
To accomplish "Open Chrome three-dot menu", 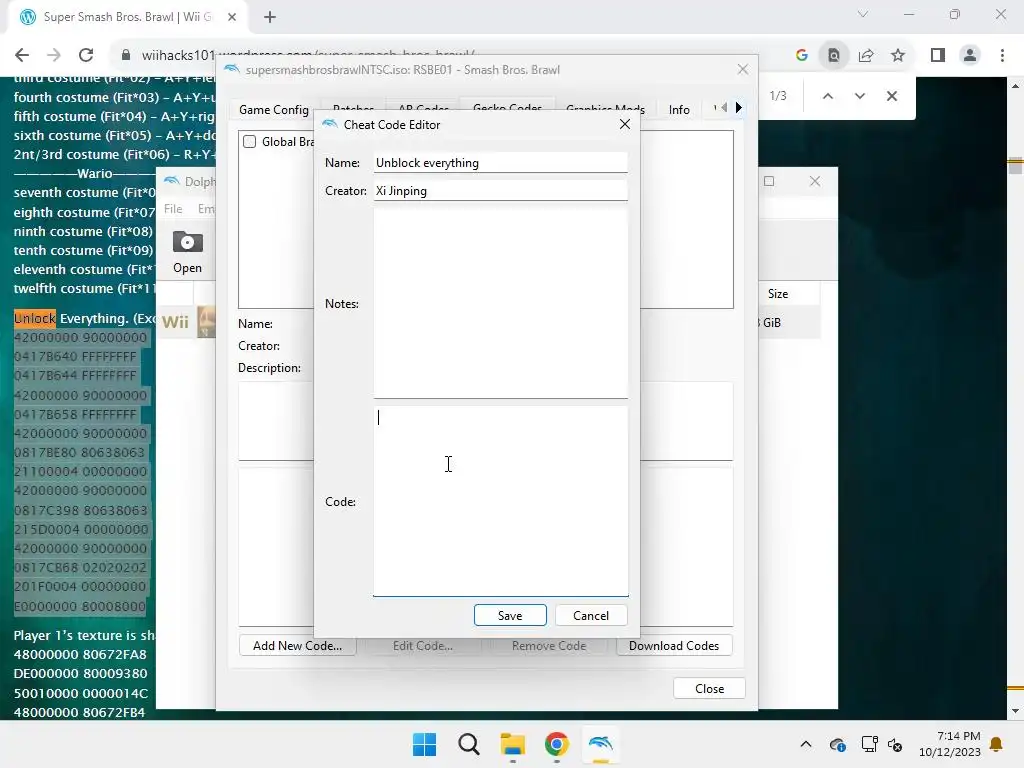I will tap(1002, 55).
